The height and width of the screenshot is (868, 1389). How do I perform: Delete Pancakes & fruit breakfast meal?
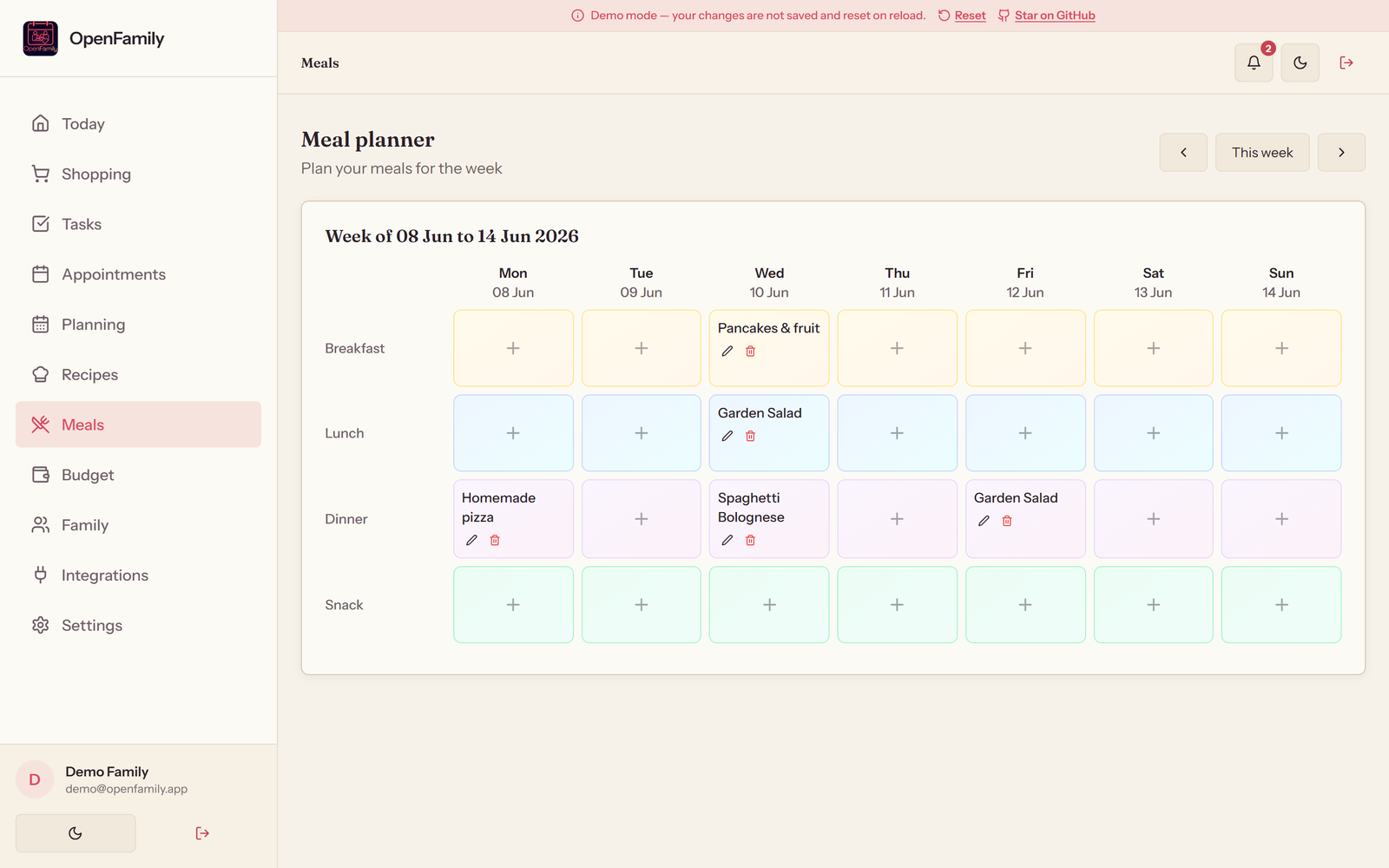point(751,352)
